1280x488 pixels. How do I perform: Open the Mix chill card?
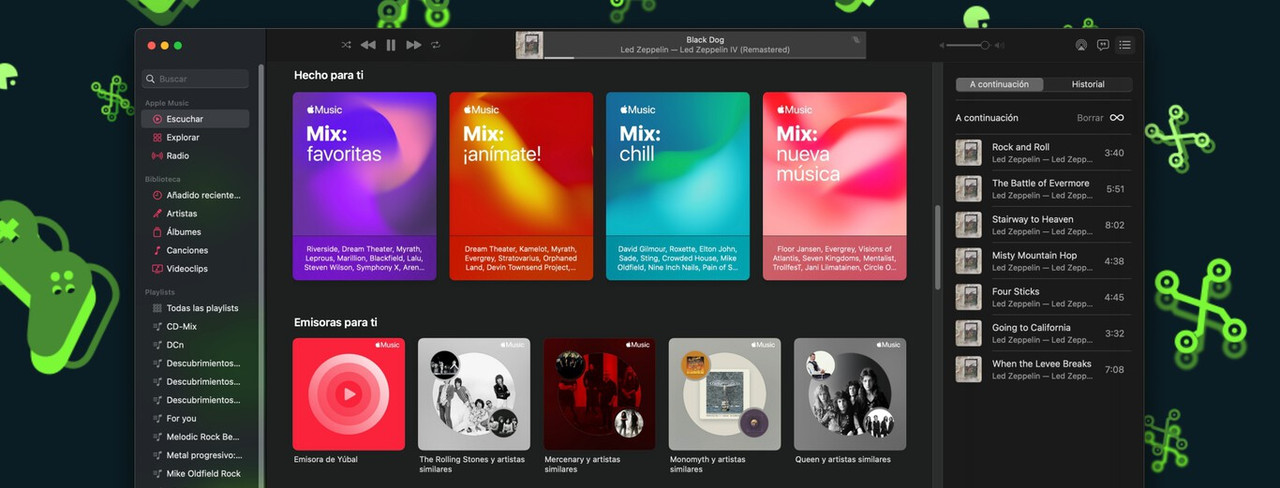[x=678, y=186]
